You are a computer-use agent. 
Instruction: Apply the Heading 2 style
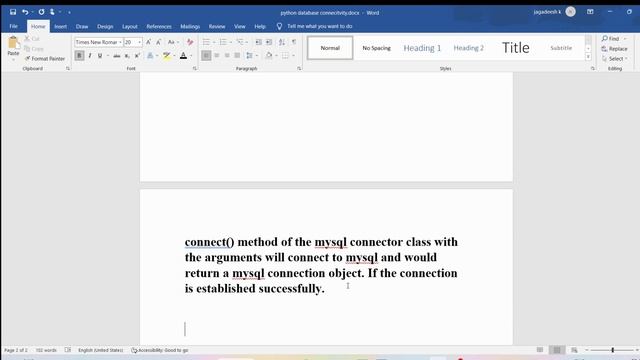tap(469, 48)
